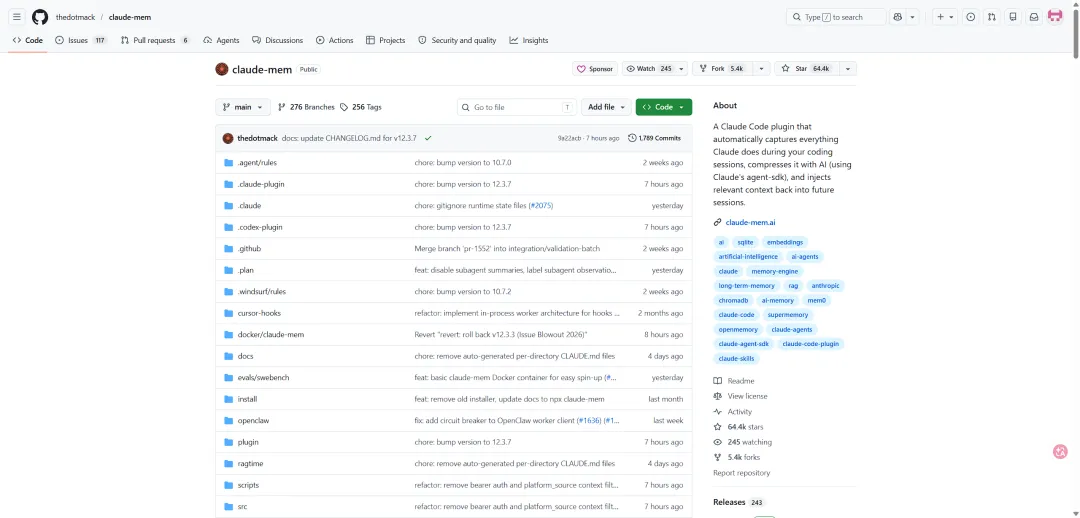Screen dimensions: 1080x518
Task: Select the 'claude-code-plugin' topic tag
Action: click(811, 344)
